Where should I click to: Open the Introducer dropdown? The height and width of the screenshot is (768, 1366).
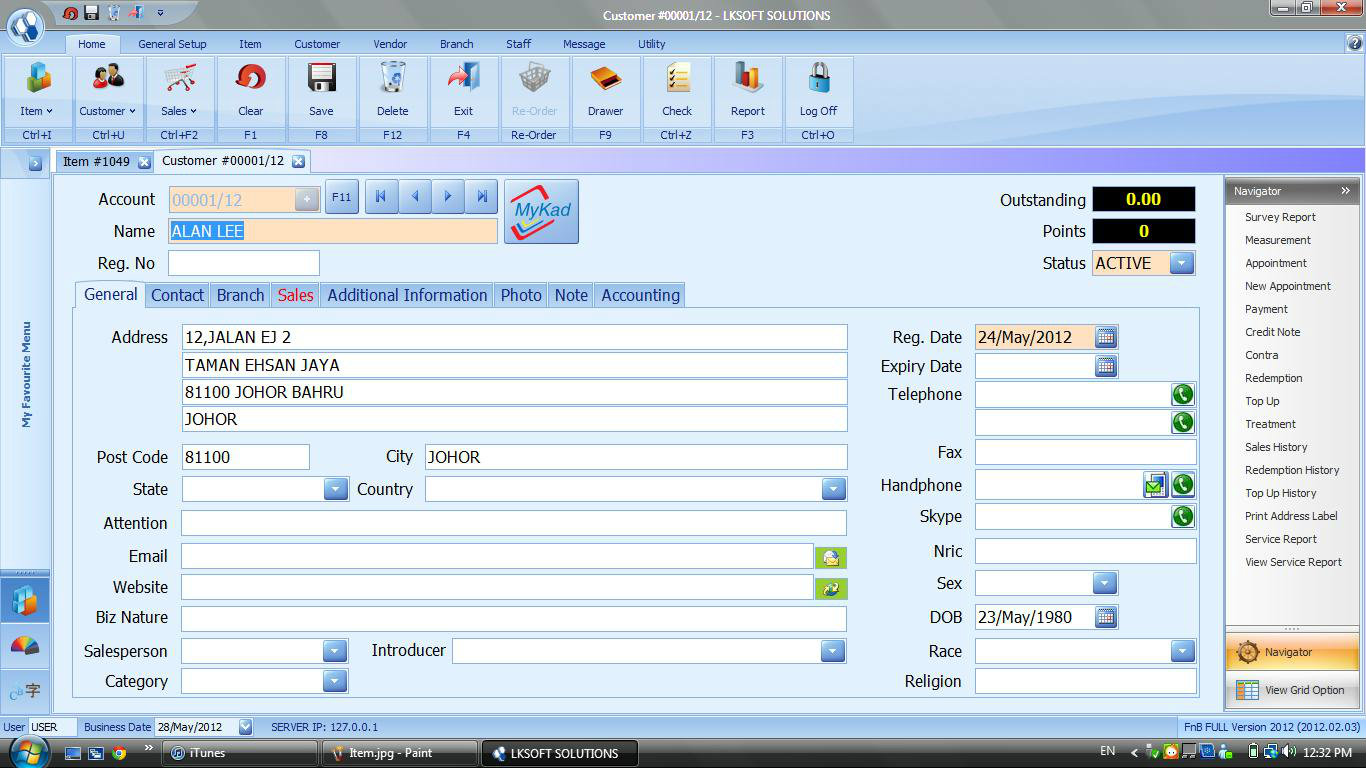coord(833,651)
